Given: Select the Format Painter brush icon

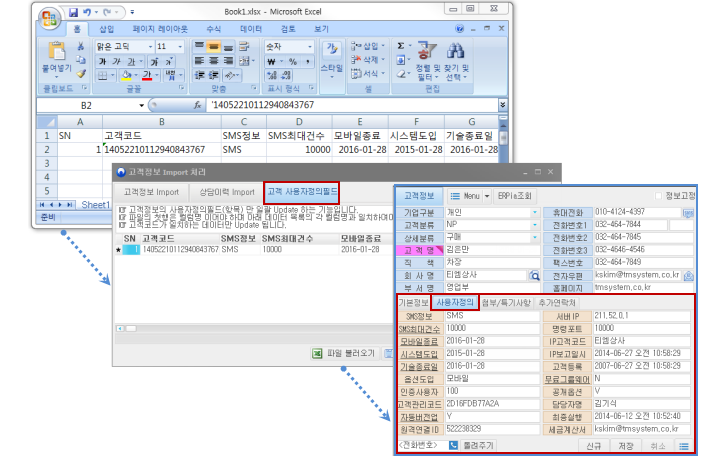Looking at the screenshot, I should click(x=81, y=73).
